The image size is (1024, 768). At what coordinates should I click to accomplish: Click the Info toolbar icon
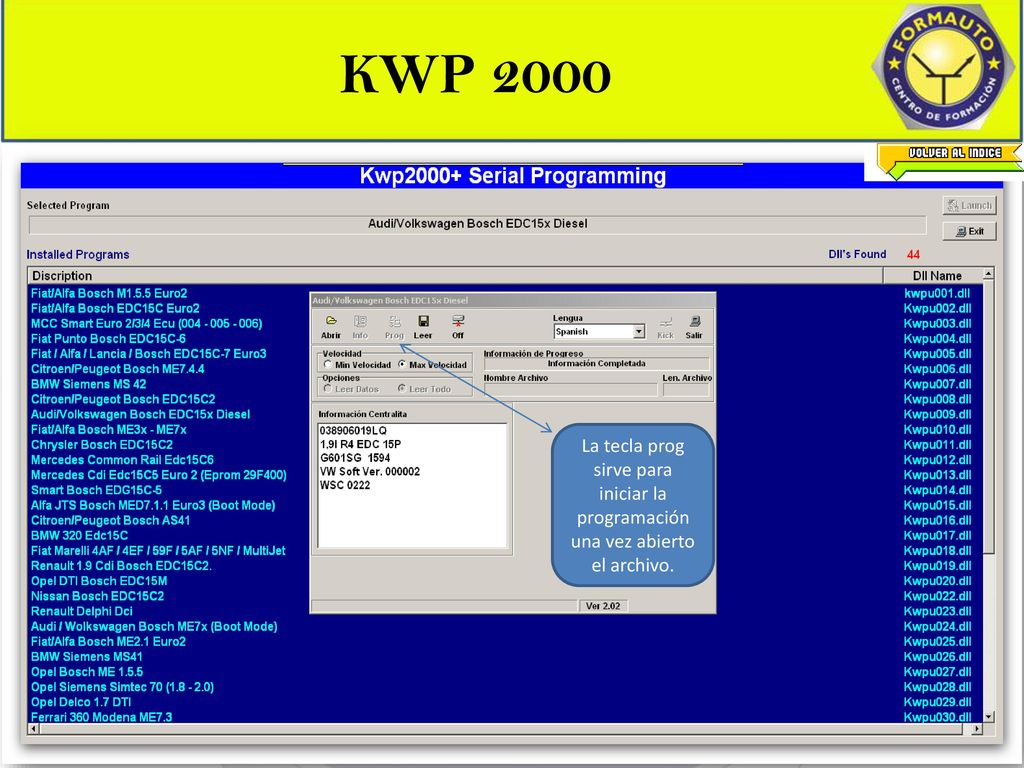click(360, 327)
